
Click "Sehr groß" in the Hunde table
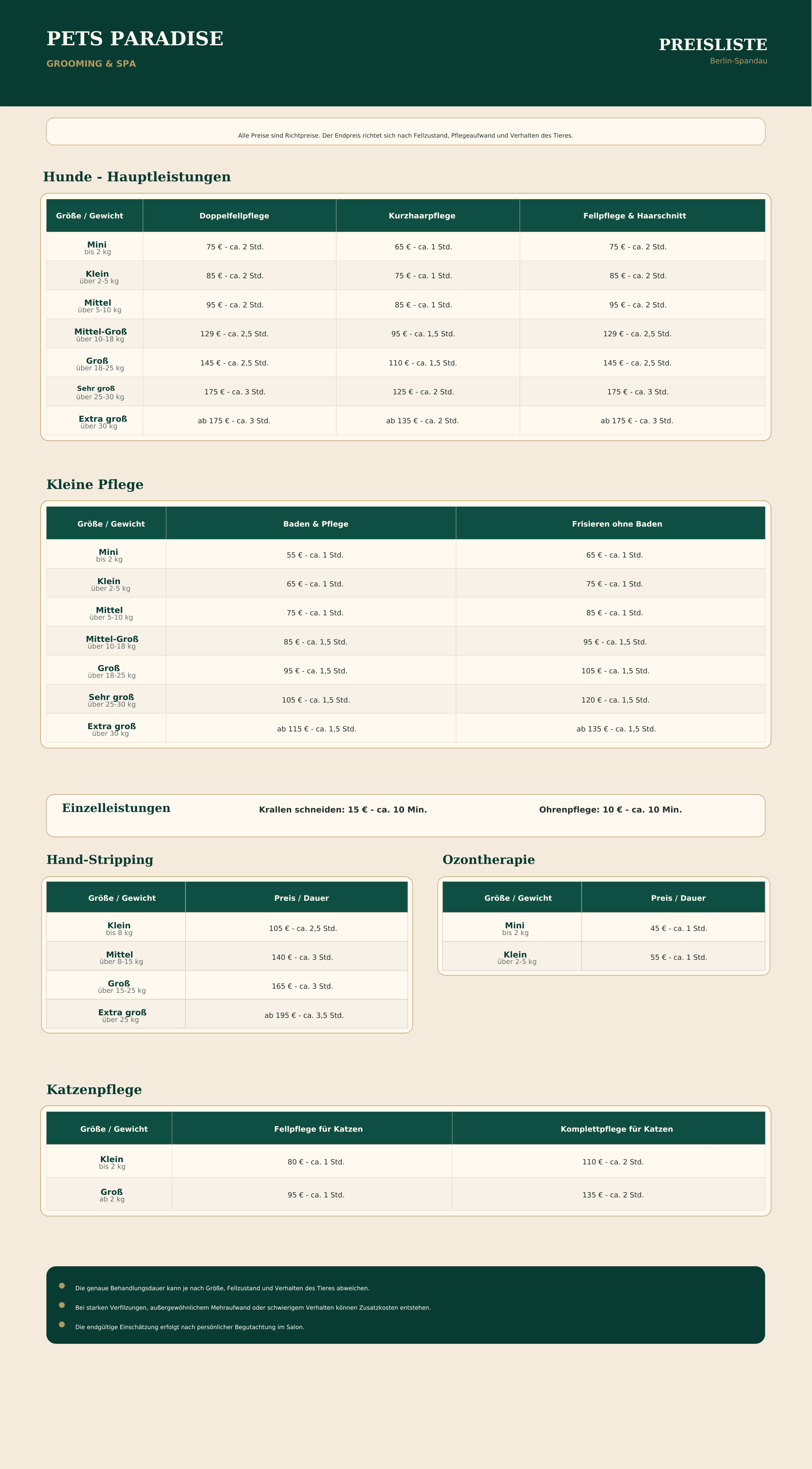[x=96, y=388]
